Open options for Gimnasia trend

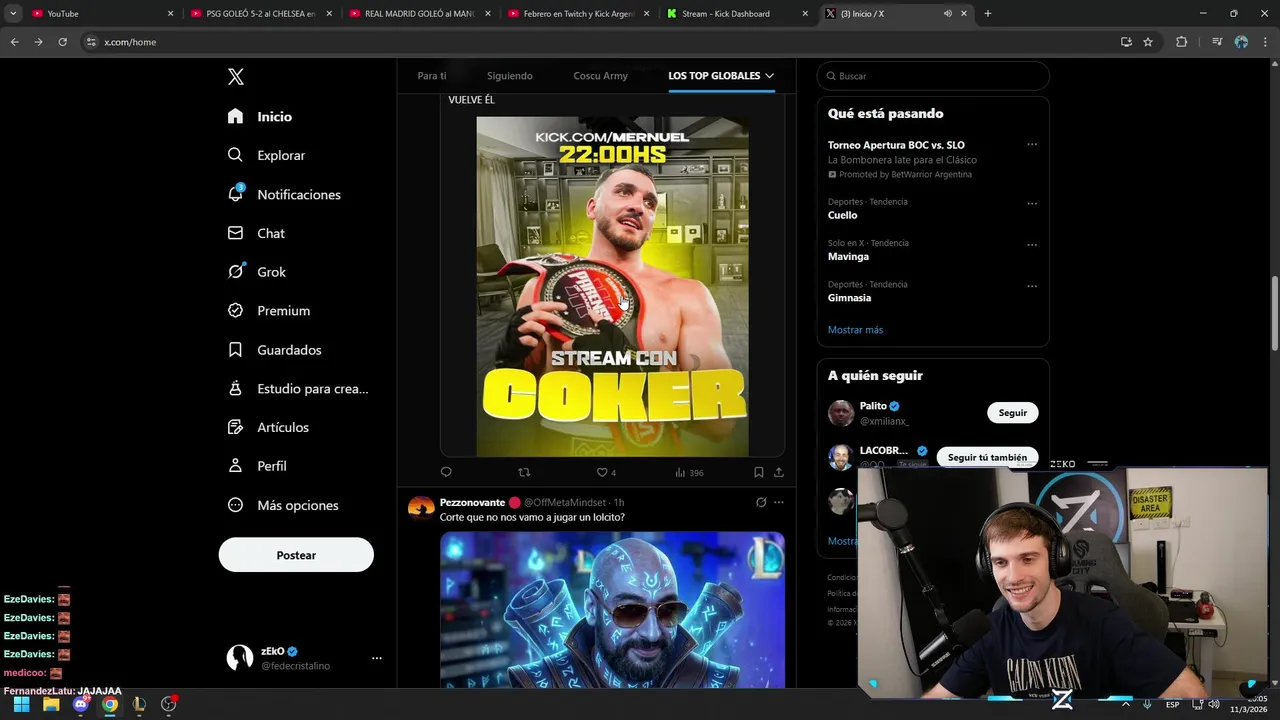point(1032,286)
